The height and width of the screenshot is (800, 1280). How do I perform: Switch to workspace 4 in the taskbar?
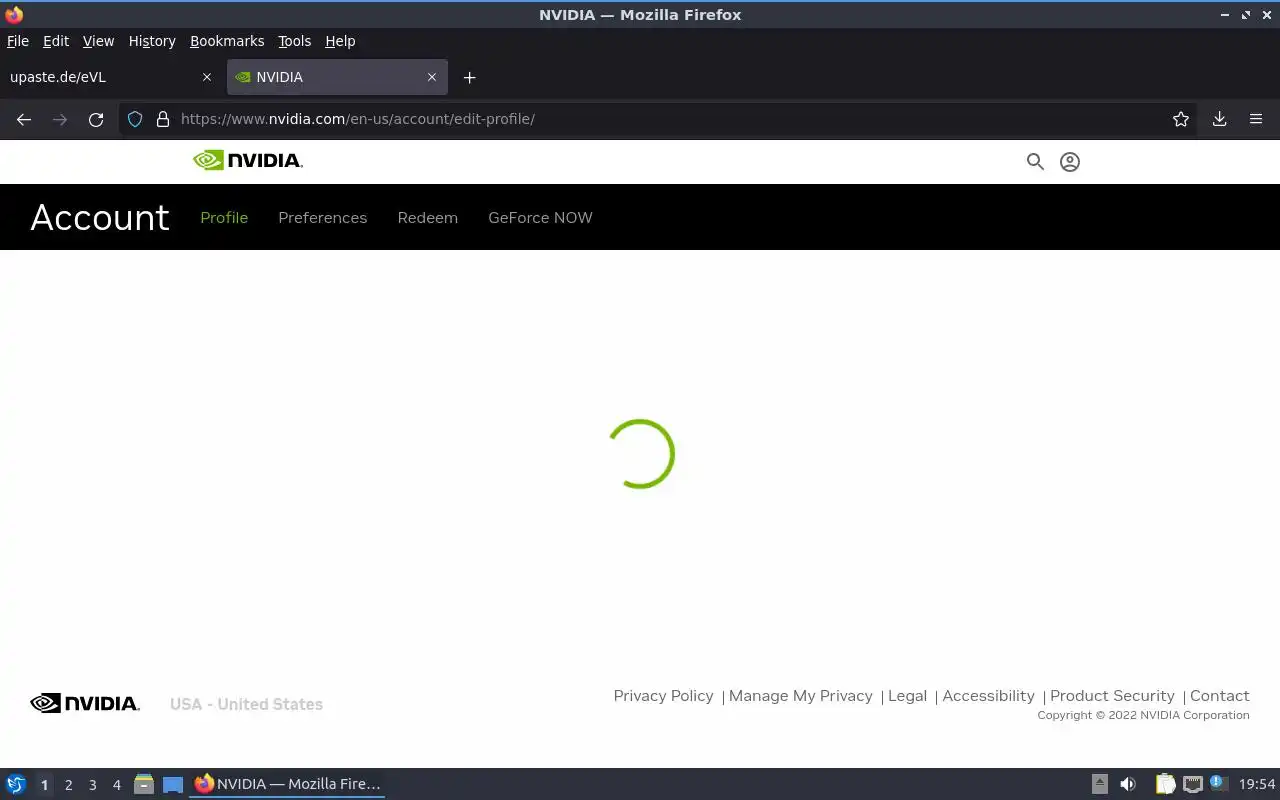point(116,785)
